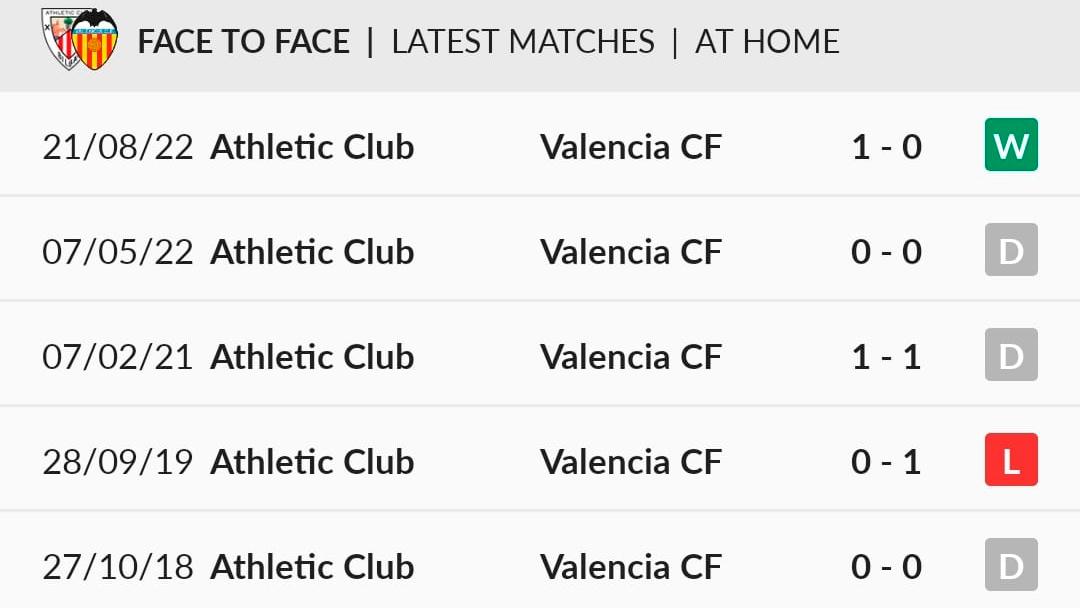Switch to LATEST MATCHES tab
Screen dimensions: 1080x608
tap(523, 41)
